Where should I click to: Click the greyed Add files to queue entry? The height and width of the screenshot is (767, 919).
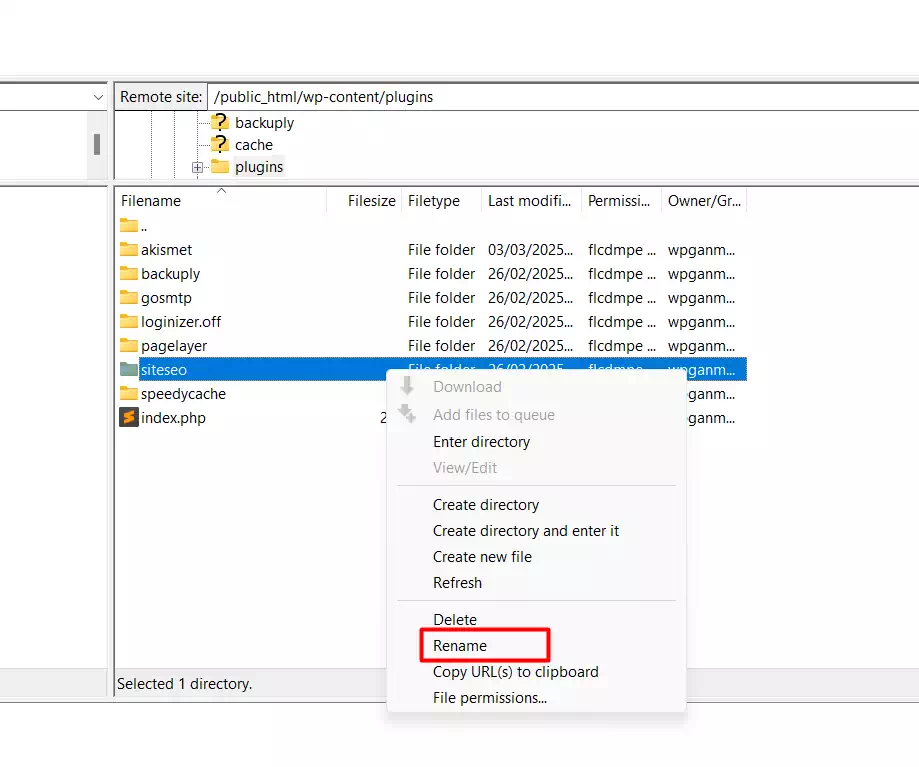pyautogui.click(x=493, y=415)
